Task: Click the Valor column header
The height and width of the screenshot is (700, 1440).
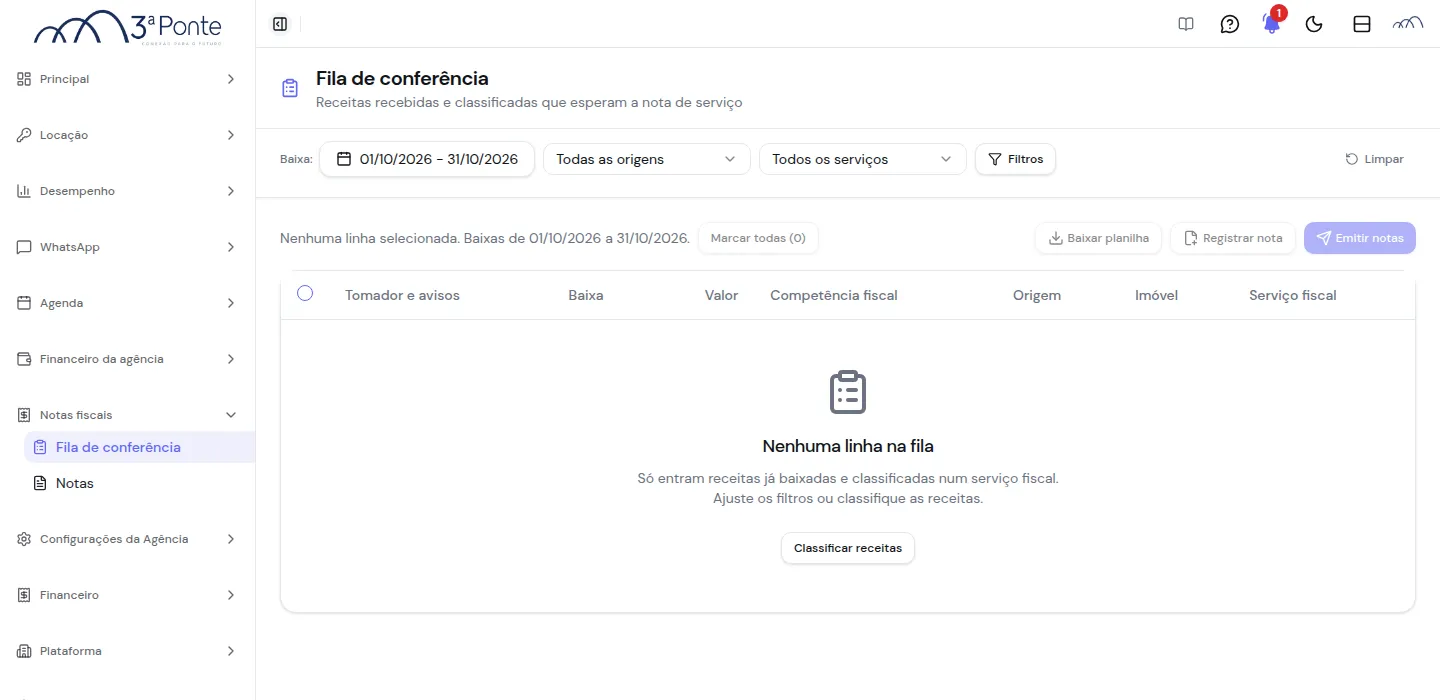Action: [x=721, y=295]
